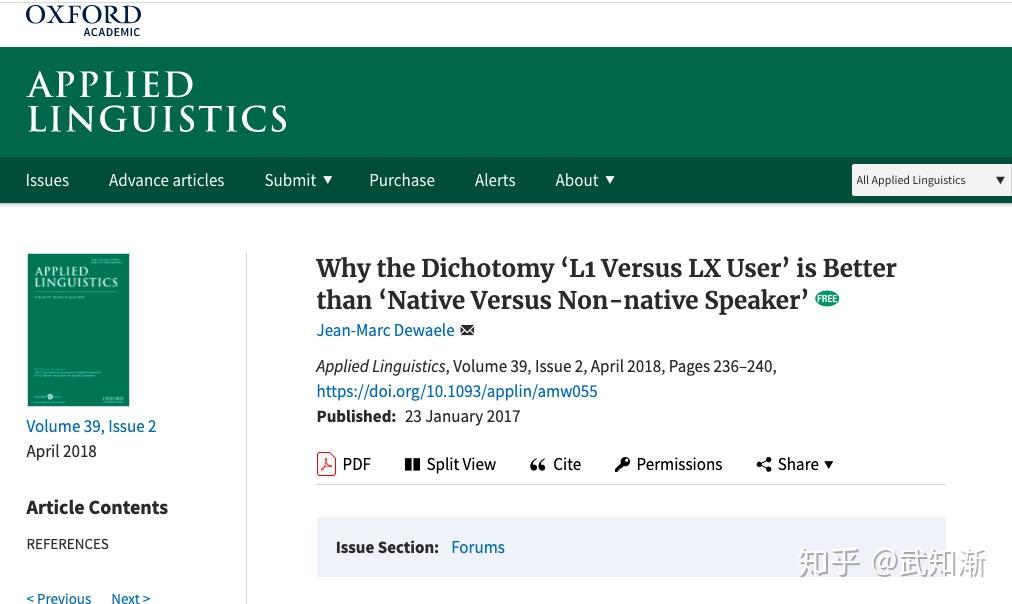Open the PDF icon for the article
The height and width of the screenshot is (604, 1012).
coord(326,464)
